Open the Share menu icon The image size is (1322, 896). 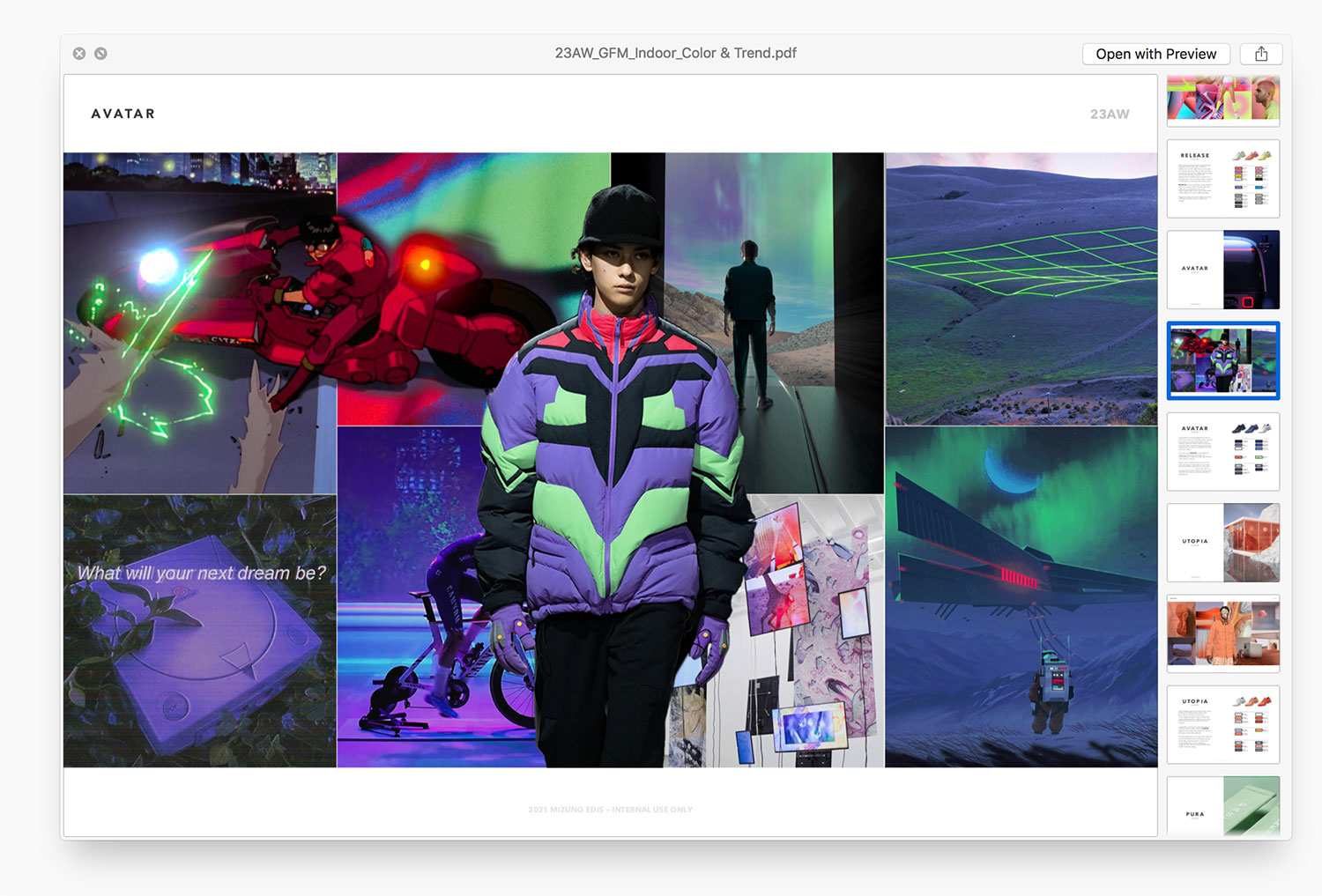[x=1261, y=54]
